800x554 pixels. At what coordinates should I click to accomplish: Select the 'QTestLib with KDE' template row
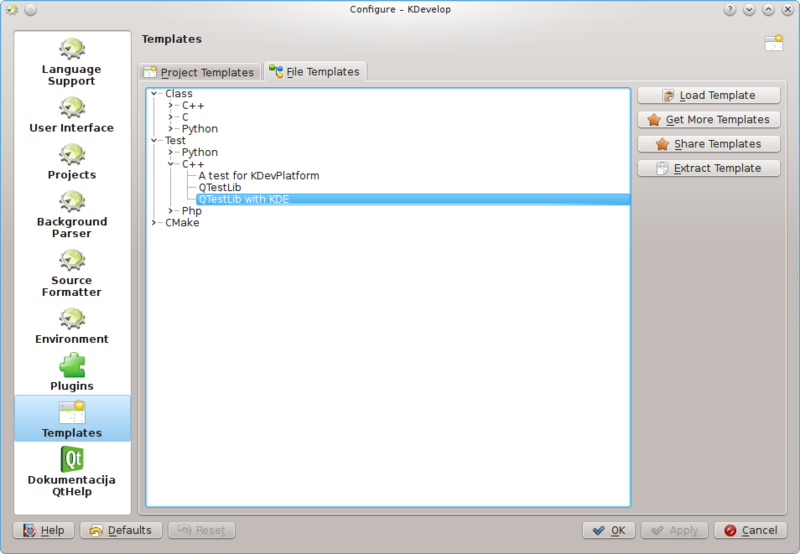click(x=413, y=199)
